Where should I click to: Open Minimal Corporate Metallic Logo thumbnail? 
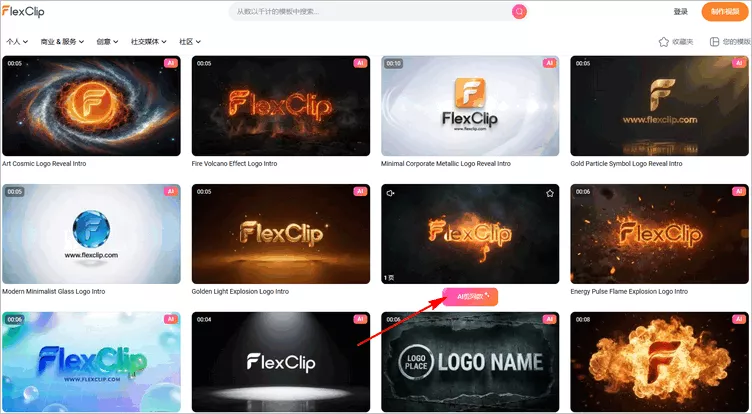(470, 106)
